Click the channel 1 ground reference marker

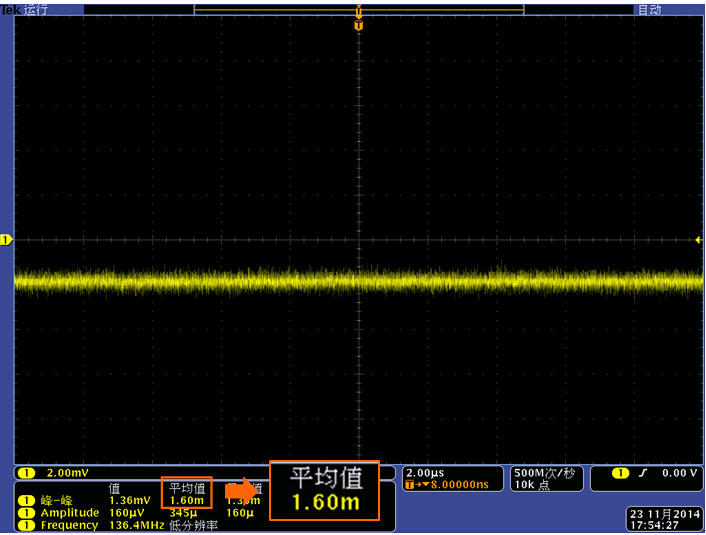pos(6,240)
